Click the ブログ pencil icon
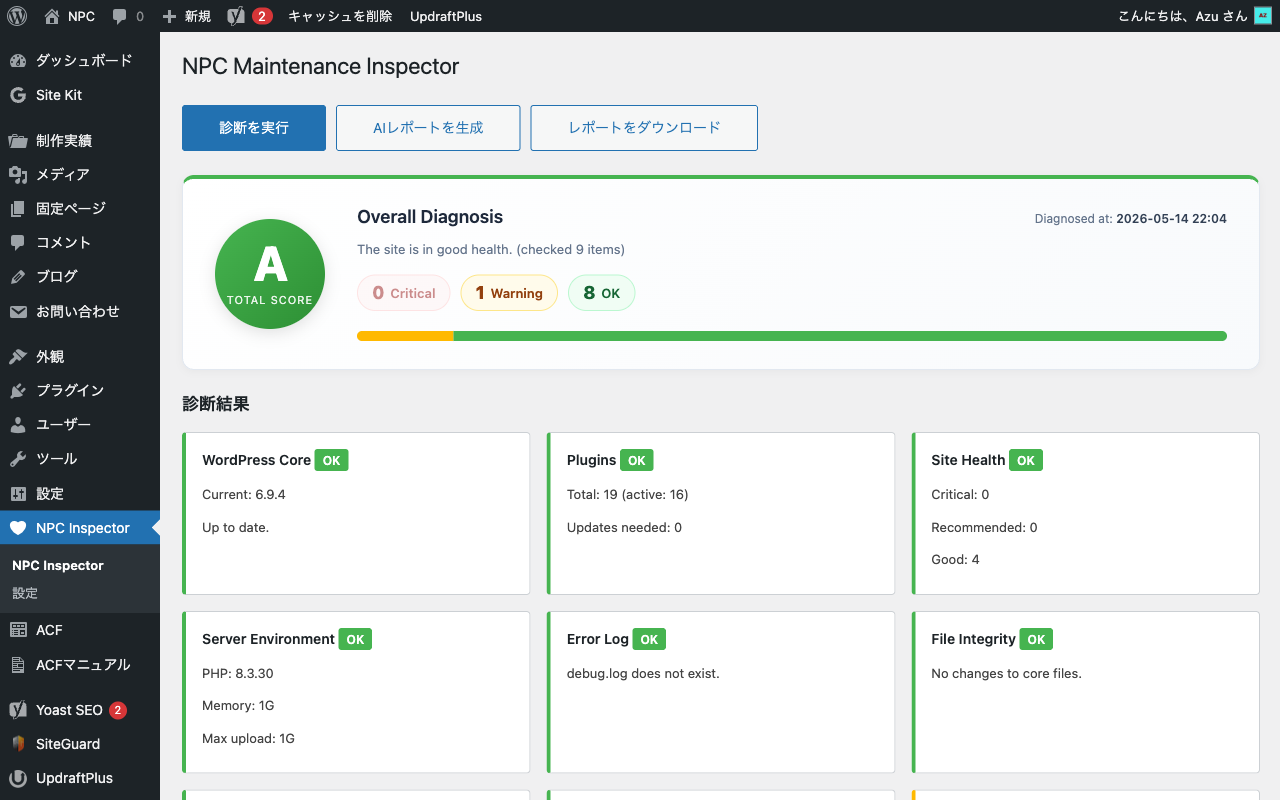Image resolution: width=1280 pixels, height=800 pixels. tap(18, 277)
